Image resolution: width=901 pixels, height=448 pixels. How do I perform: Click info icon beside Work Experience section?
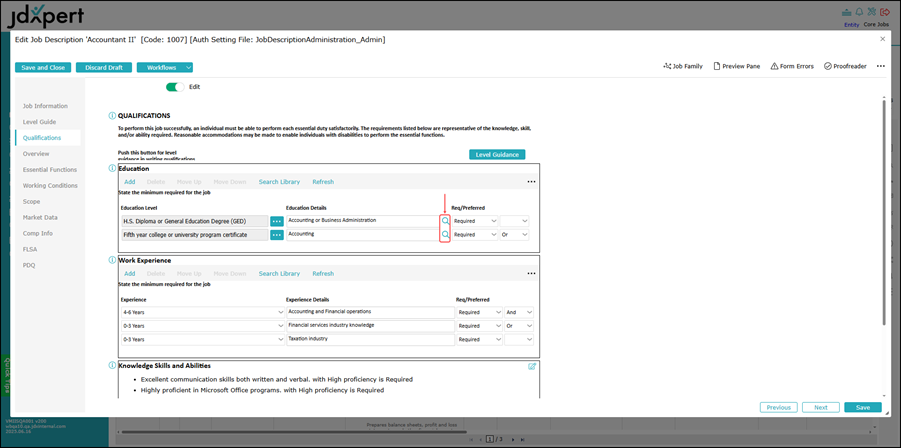[x=112, y=260]
